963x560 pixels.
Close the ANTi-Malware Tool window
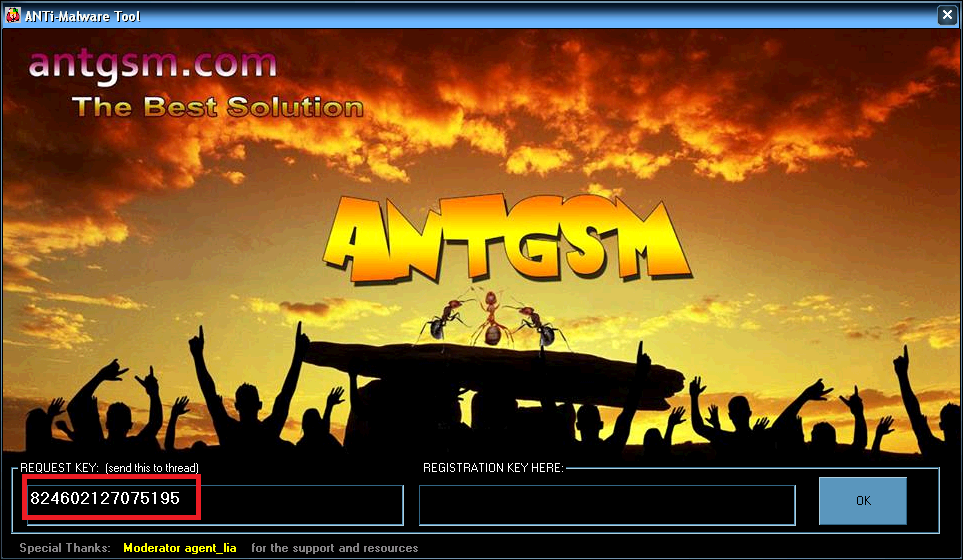pyautogui.click(x=947, y=15)
